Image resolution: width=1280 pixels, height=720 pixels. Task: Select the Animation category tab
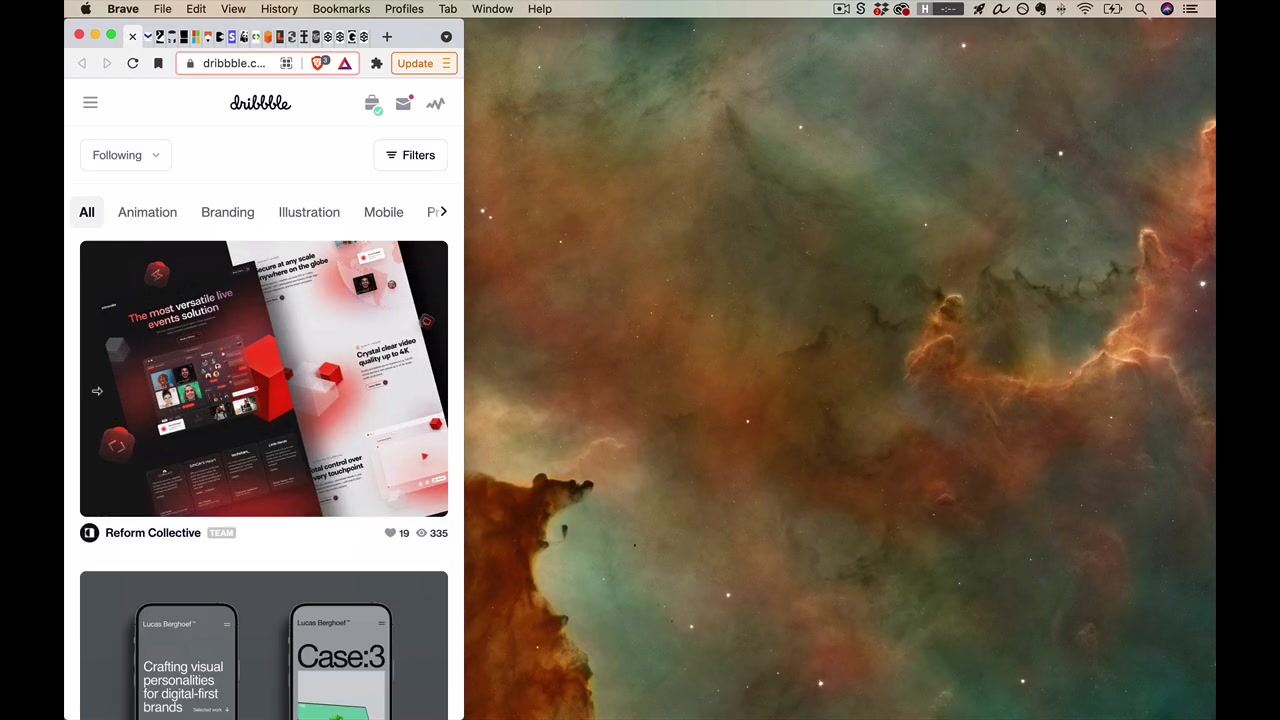tap(147, 212)
